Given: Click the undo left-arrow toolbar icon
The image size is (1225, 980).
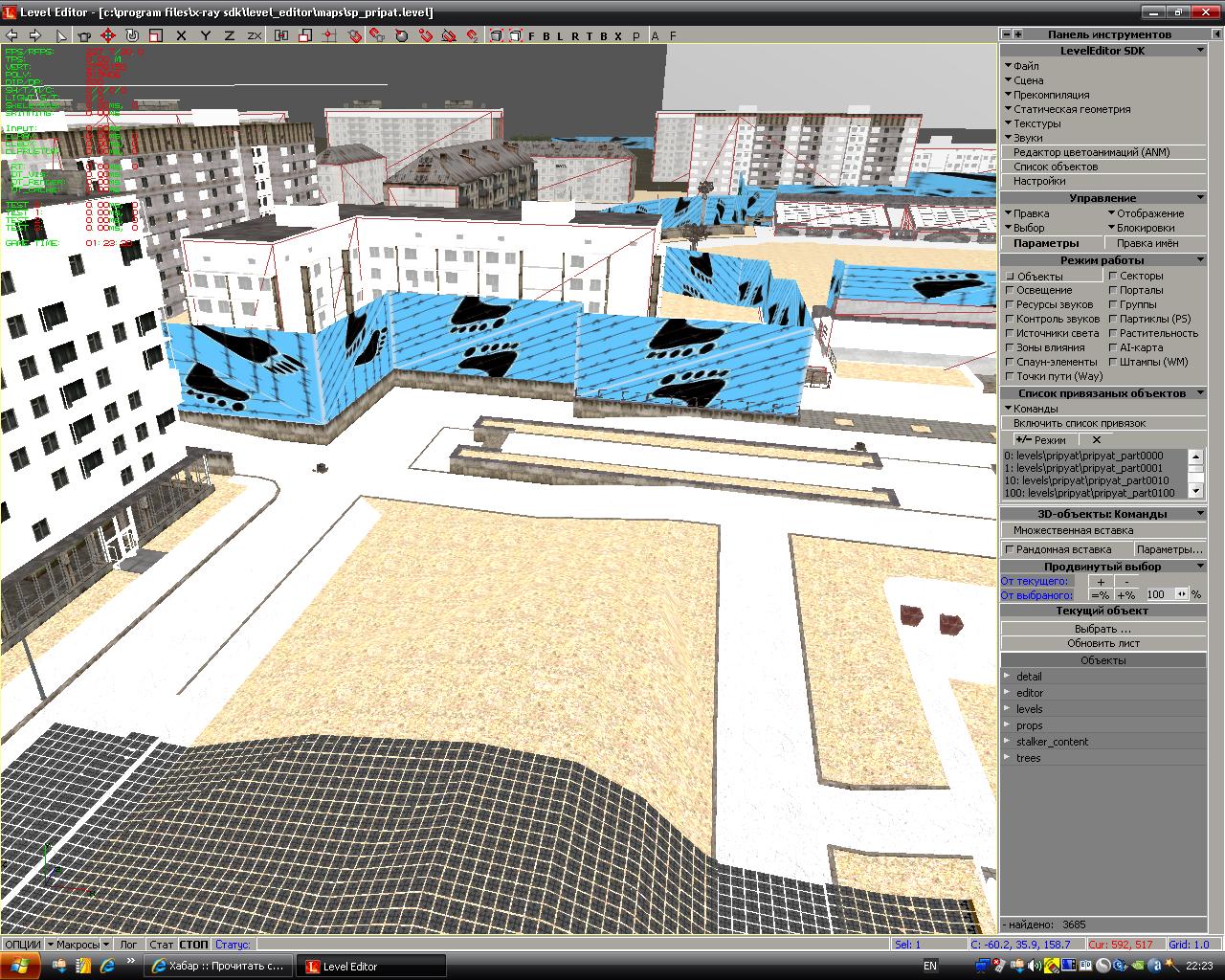Looking at the screenshot, I should [13, 35].
